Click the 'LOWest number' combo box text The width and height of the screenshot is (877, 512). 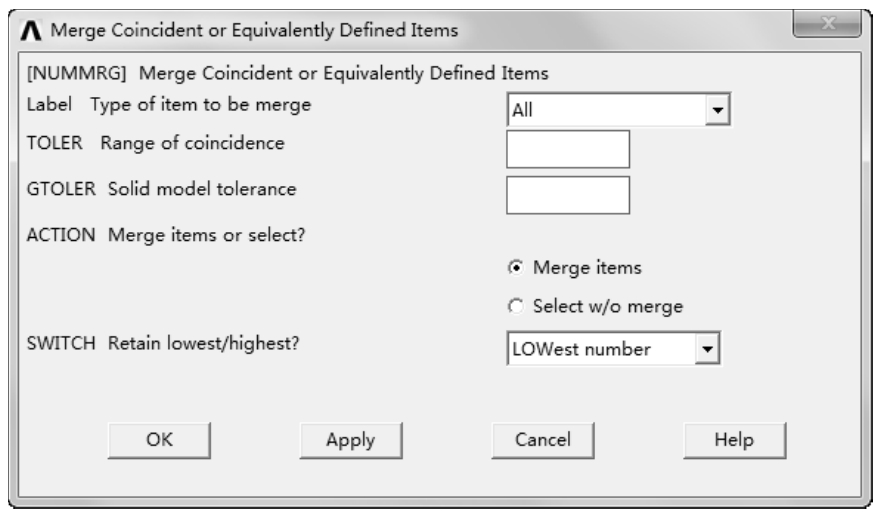pos(581,349)
